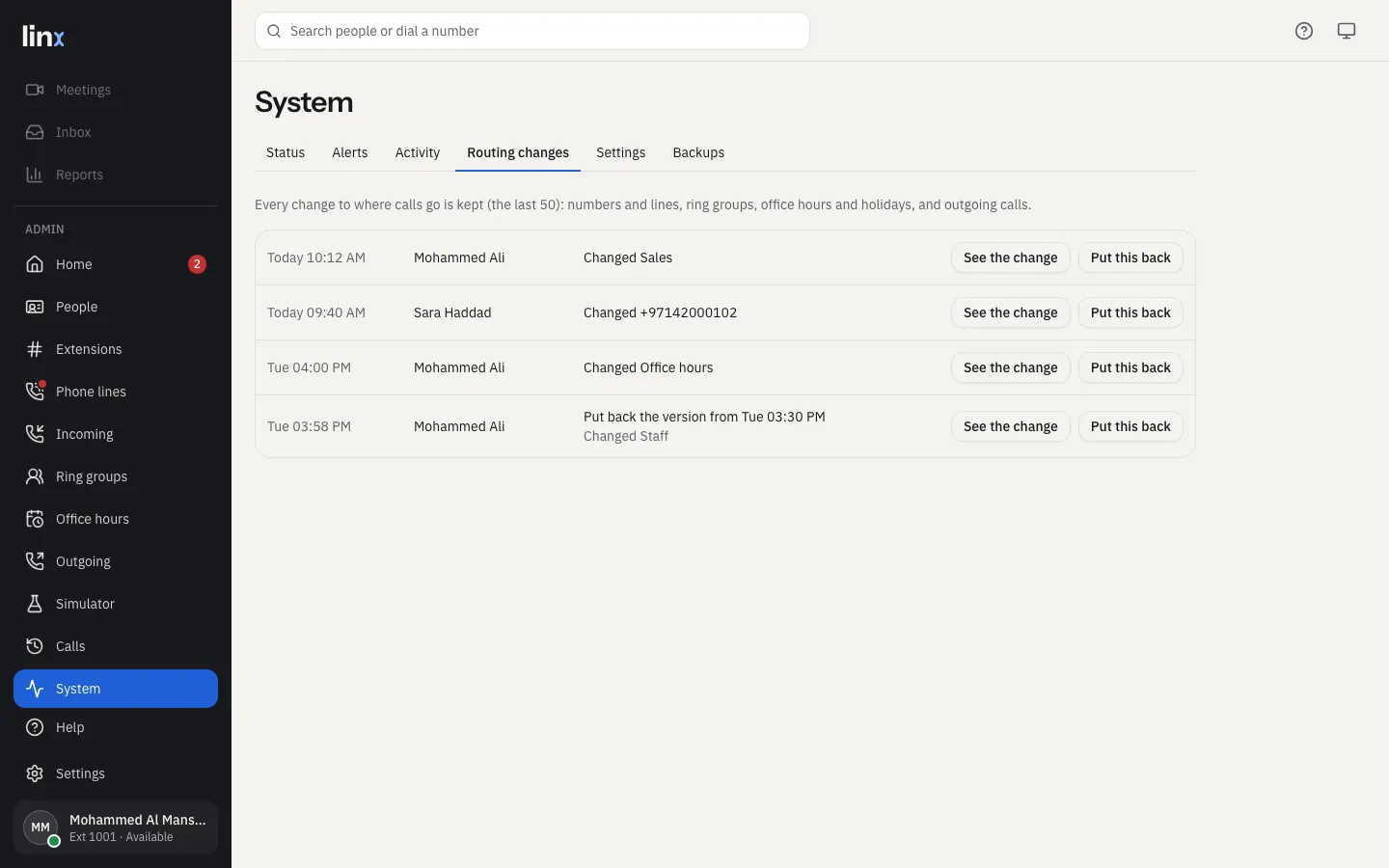Screen dimensions: 1389x868
Task: Click the Tue 04:00 PM timestamp
Action: [309, 367]
